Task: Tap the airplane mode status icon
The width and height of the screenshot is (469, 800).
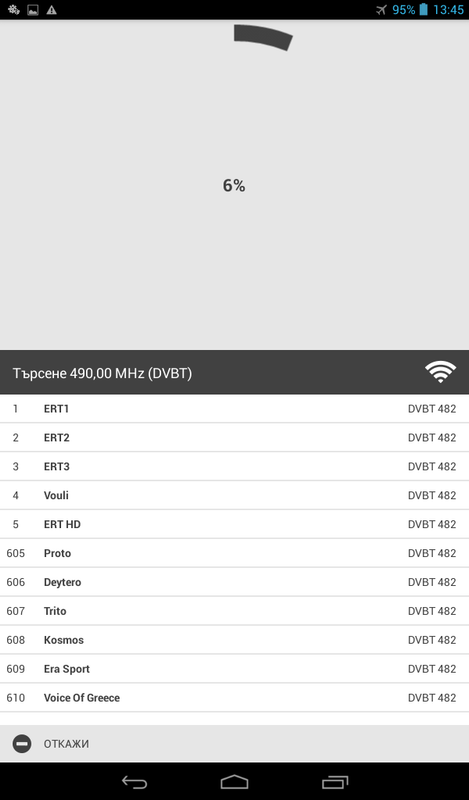Action: 381,10
